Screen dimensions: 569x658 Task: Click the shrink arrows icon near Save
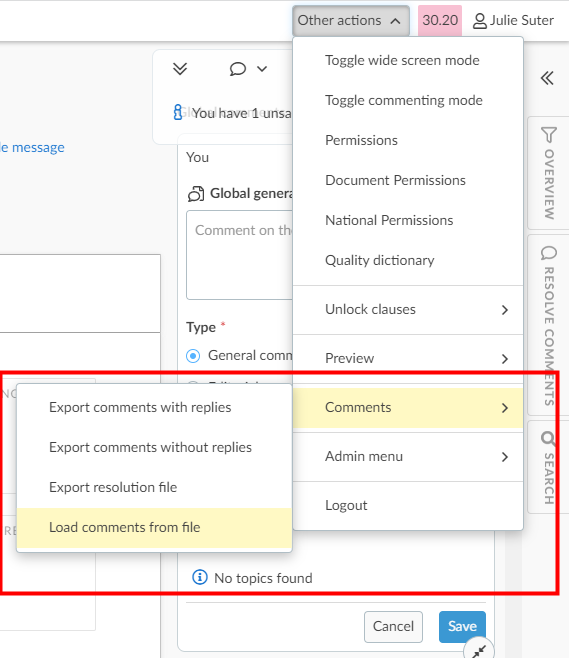pyautogui.click(x=478, y=650)
